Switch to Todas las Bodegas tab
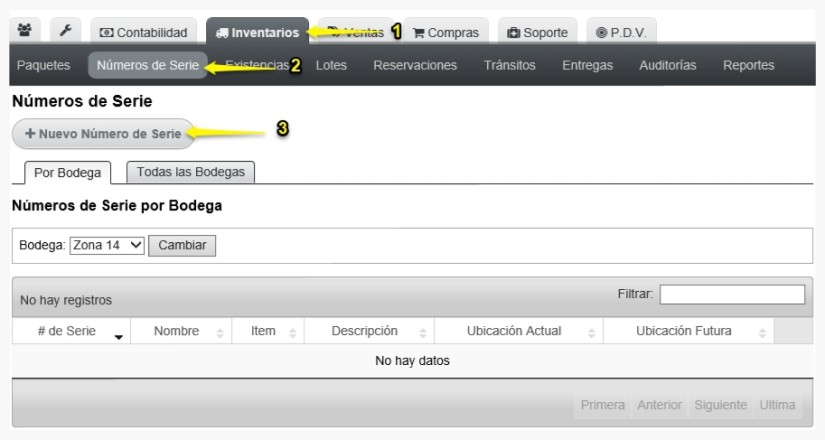Screen dimensions: 825x440 coord(190,172)
